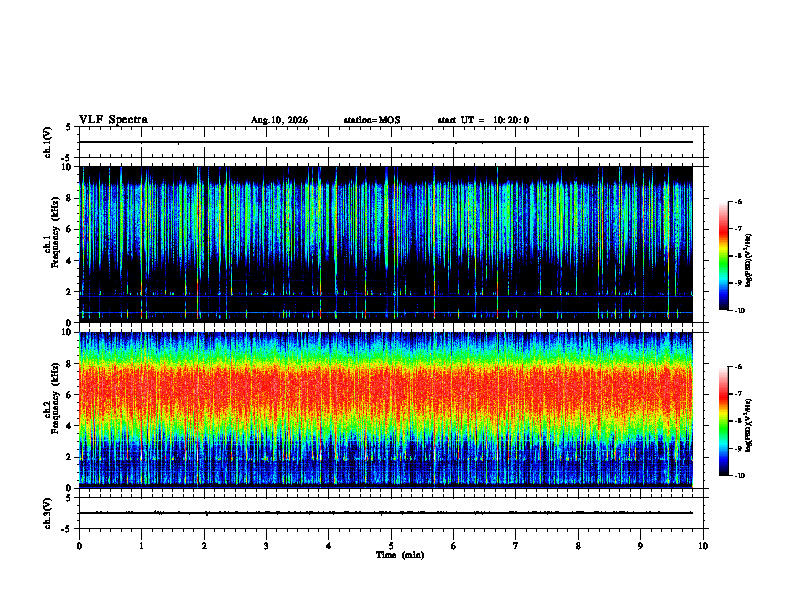Click the ch.1 frequency axis "4" tick label
792x612 pixels.
70,261
